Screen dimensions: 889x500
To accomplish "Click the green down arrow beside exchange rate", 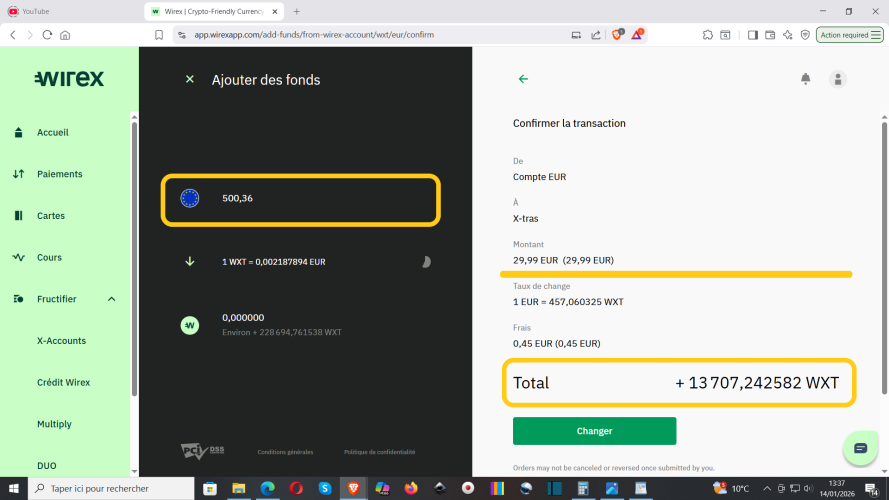I will pos(190,261).
